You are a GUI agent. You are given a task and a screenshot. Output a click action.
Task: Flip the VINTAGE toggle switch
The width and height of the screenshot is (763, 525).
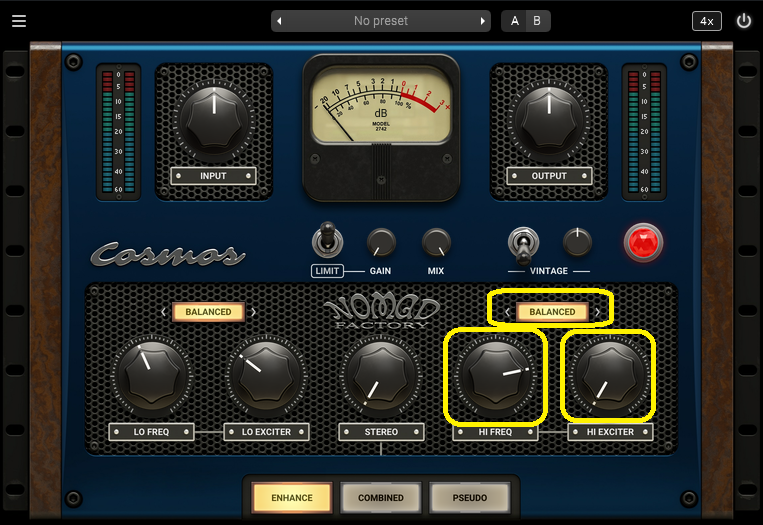523,243
